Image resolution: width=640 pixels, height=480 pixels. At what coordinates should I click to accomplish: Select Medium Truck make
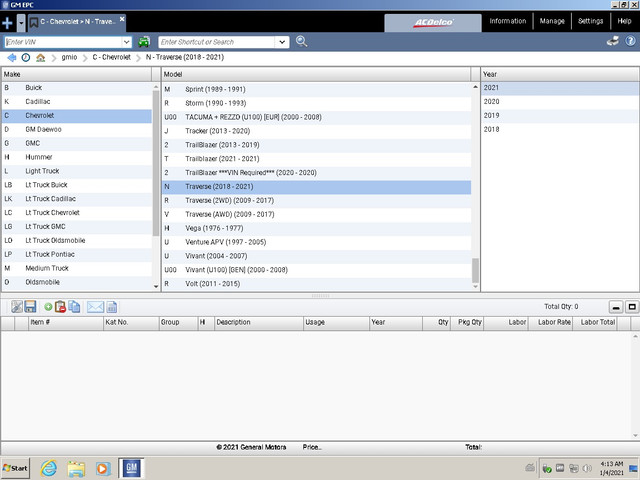[x=77, y=268]
